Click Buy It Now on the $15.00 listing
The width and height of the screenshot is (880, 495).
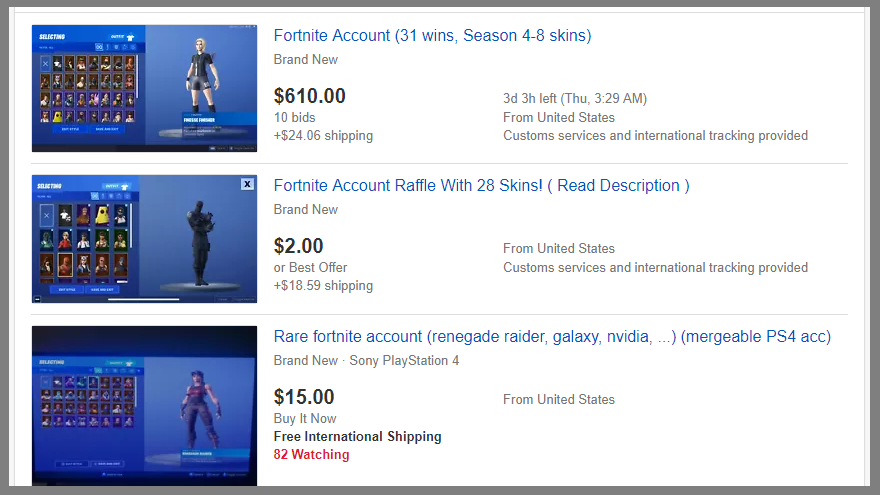click(x=305, y=418)
